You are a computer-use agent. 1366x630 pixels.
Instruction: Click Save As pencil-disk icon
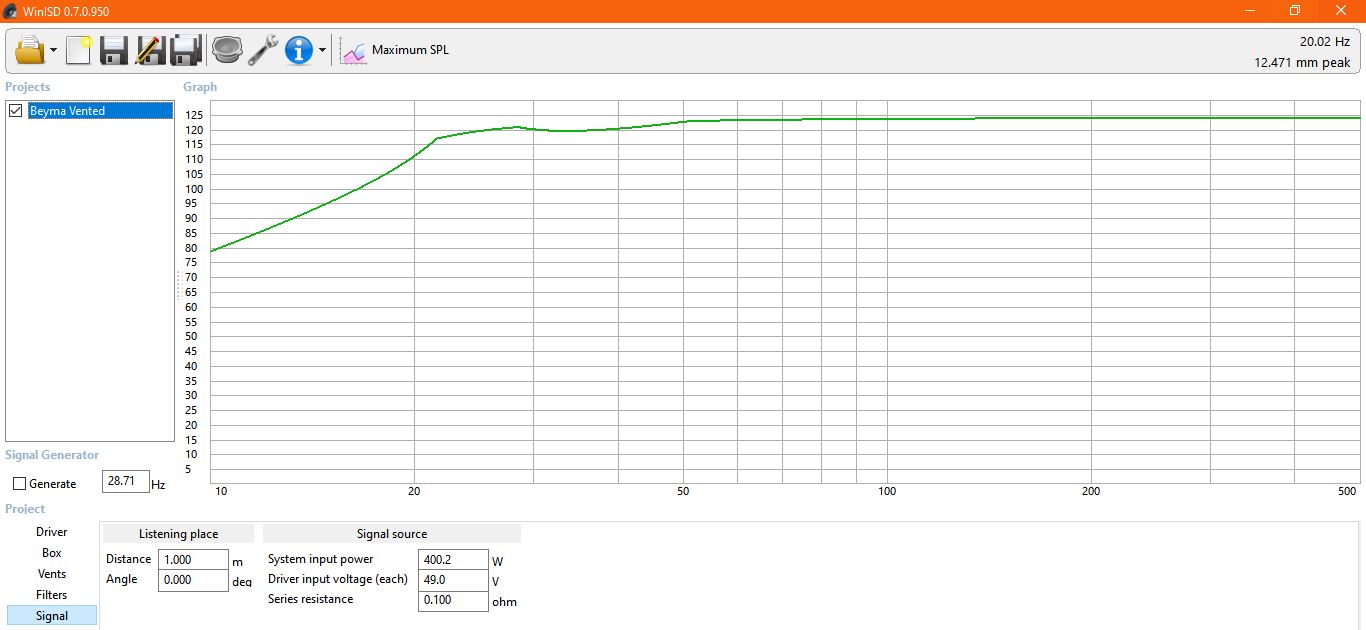[x=150, y=50]
